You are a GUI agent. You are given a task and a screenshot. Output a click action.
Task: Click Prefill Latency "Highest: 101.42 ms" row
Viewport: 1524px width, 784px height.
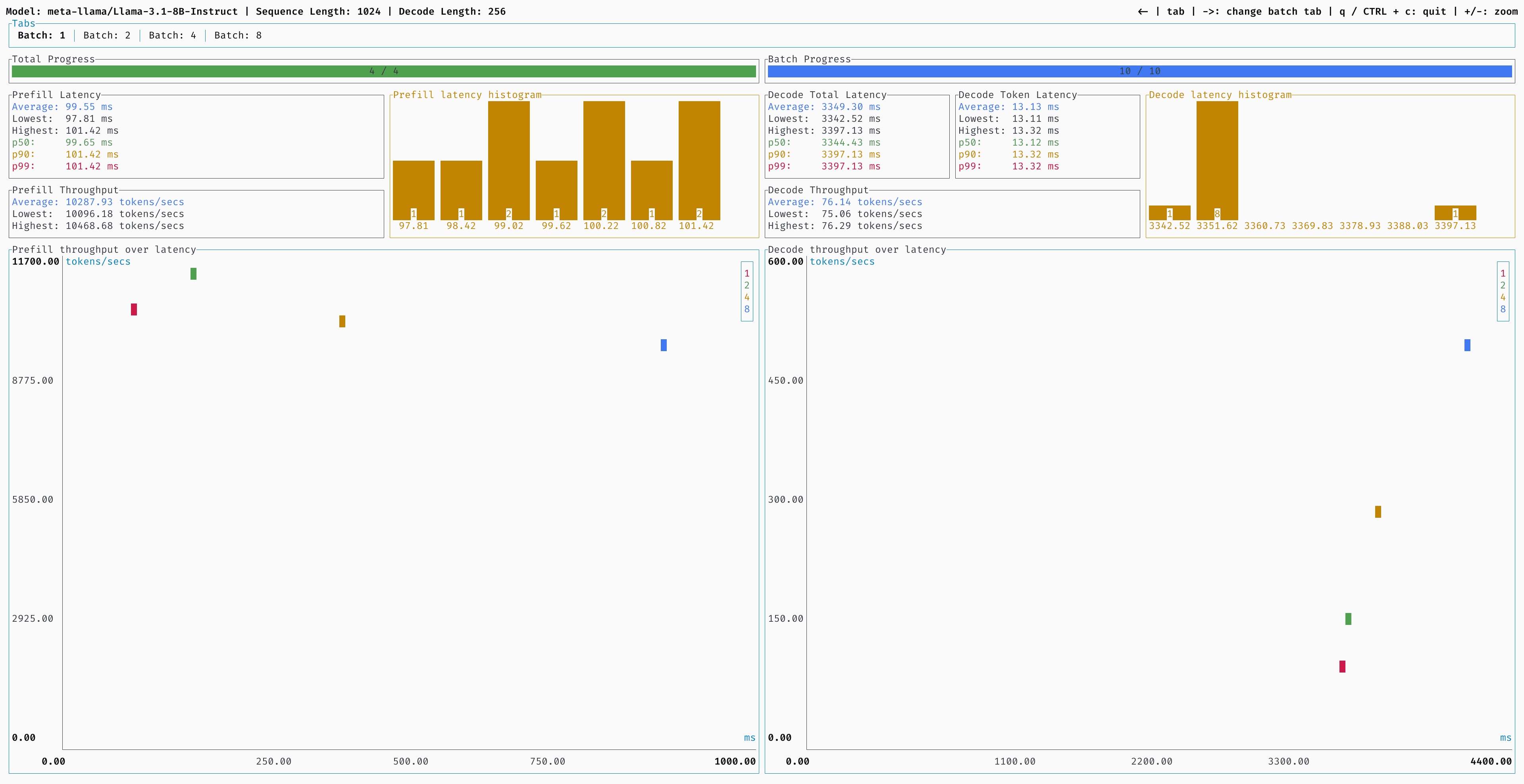click(x=65, y=131)
